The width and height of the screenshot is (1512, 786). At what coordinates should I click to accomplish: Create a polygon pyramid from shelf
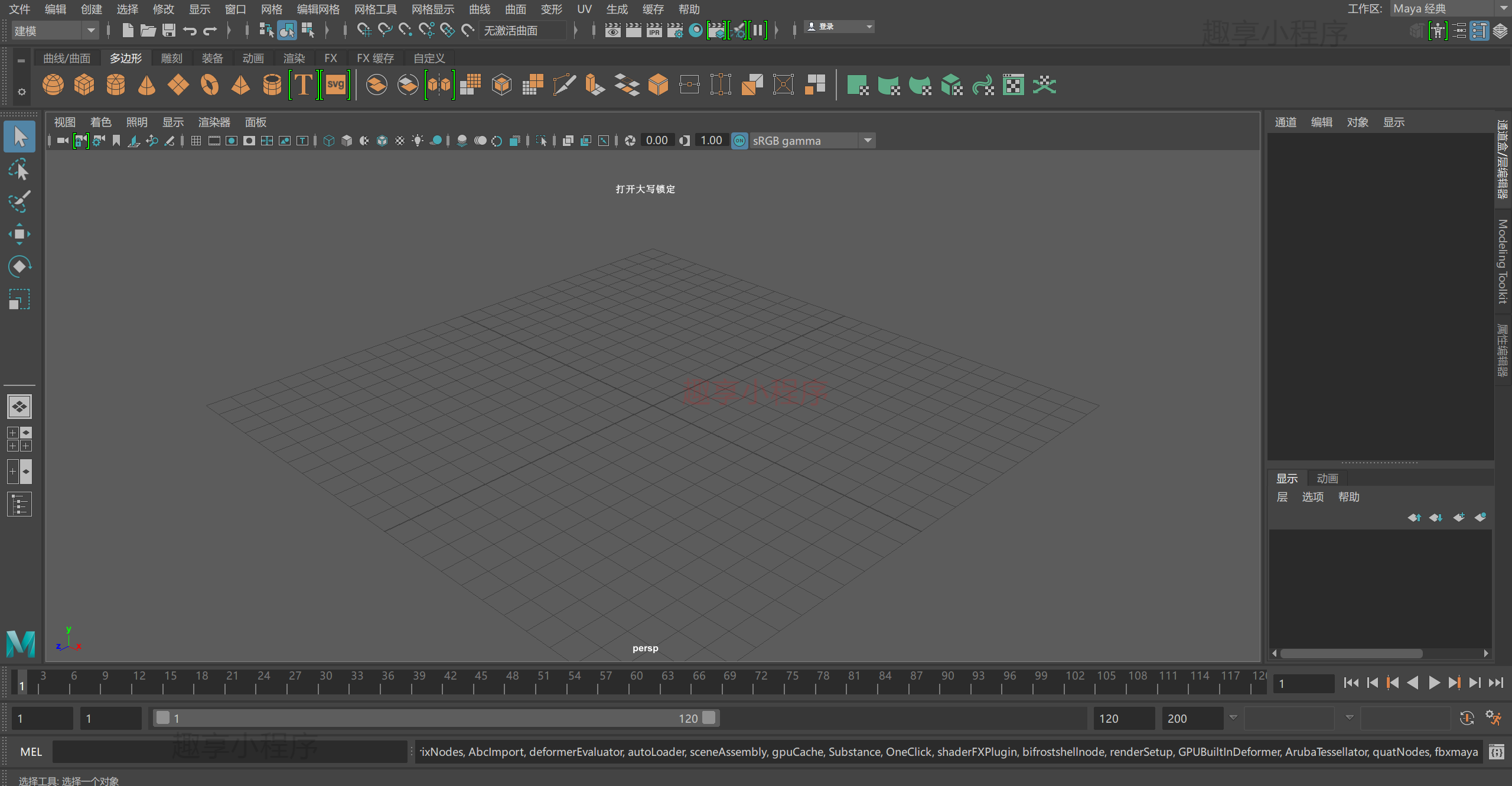(240, 85)
